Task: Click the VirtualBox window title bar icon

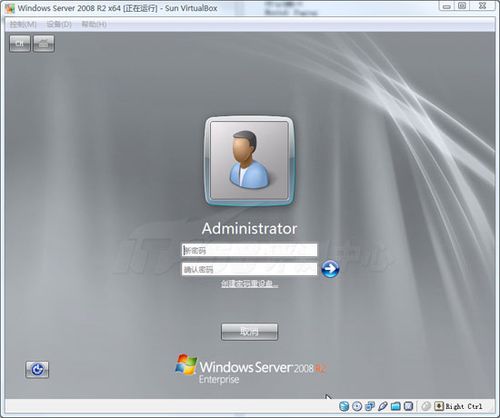Action: pos(10,8)
